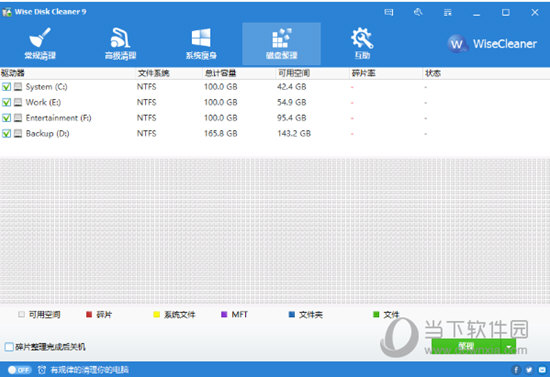Enable 碎片整理完成后关机 shutdown checkbox
The image size is (550, 377).
point(9,347)
